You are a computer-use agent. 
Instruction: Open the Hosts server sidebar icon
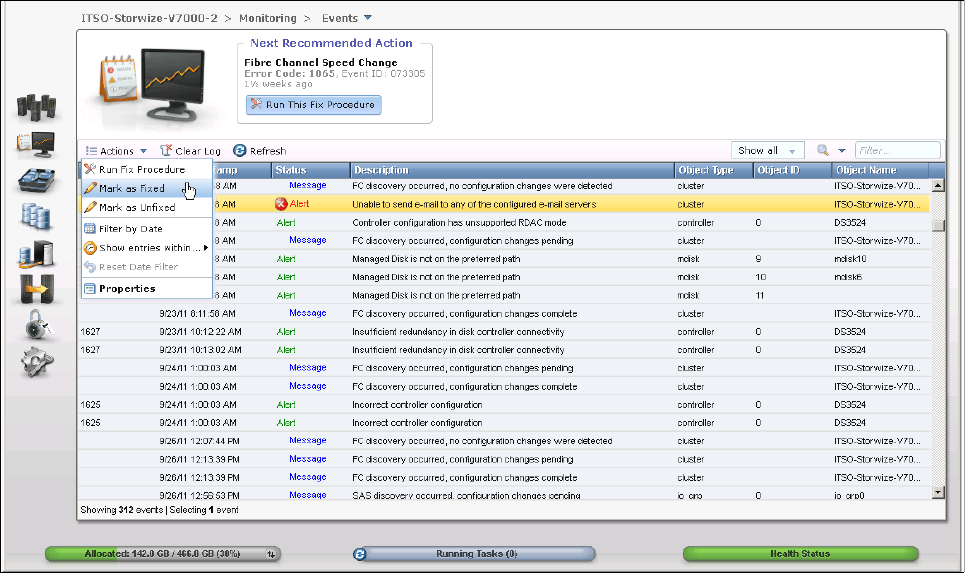36,253
